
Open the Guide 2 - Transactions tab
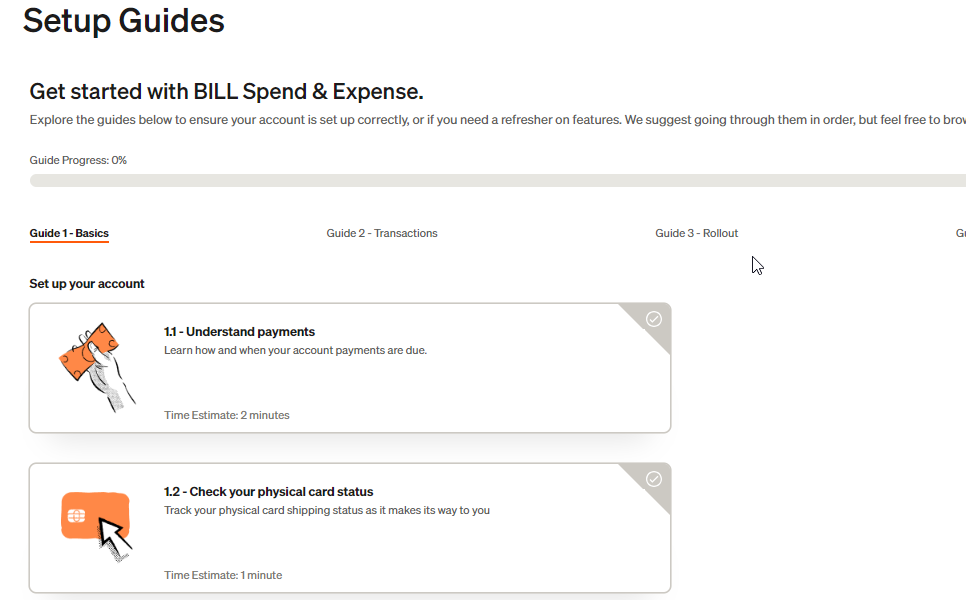[x=382, y=233]
